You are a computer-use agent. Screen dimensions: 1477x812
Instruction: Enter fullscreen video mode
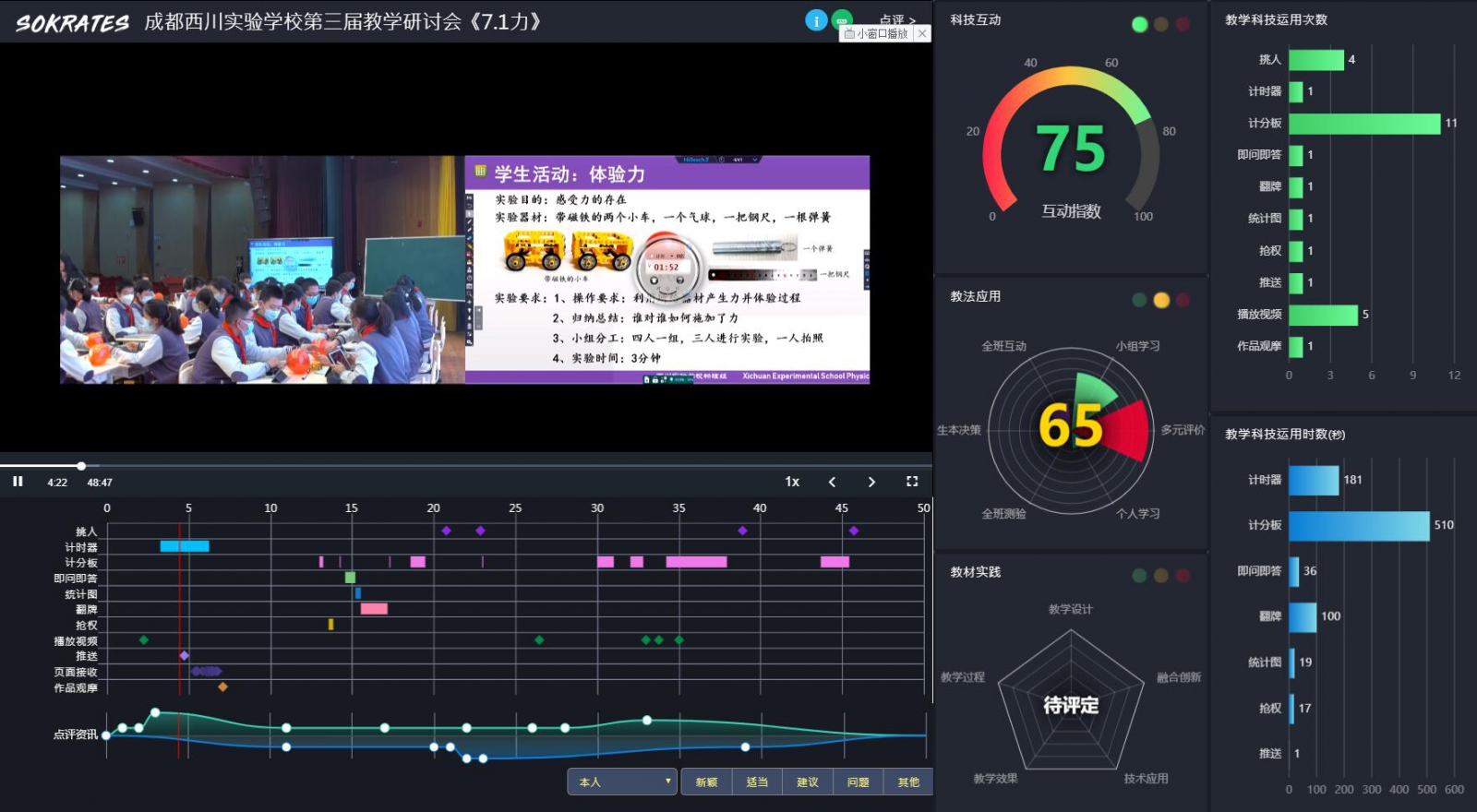[912, 482]
